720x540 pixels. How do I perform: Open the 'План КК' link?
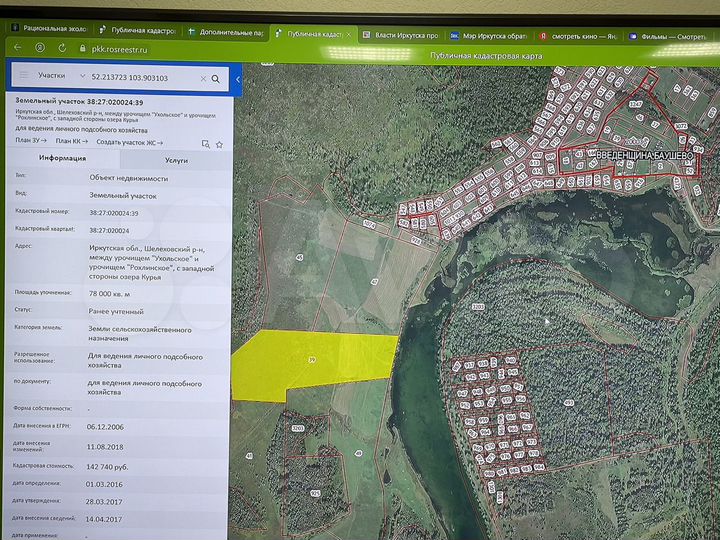(x=71, y=141)
